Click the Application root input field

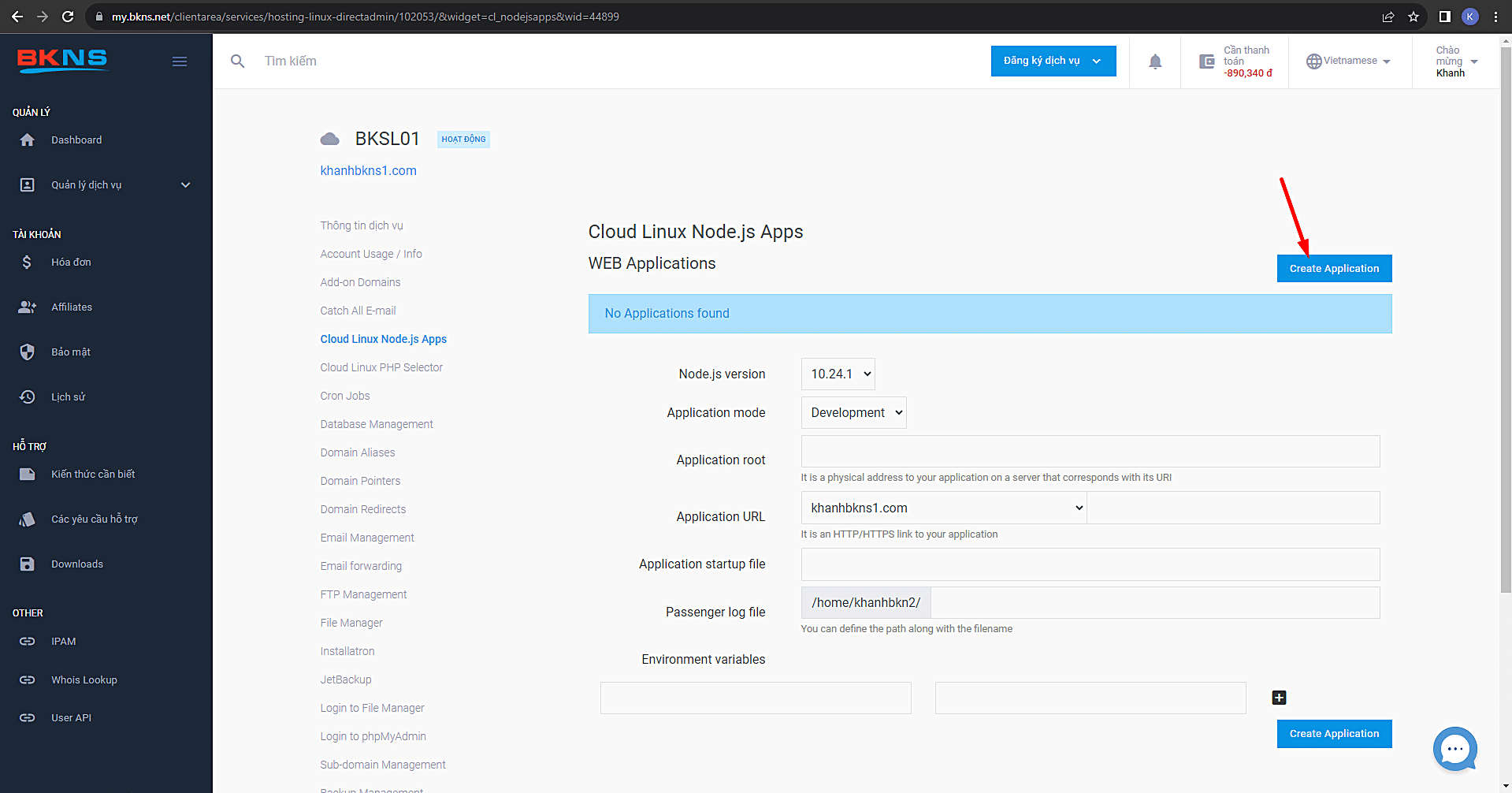1090,452
